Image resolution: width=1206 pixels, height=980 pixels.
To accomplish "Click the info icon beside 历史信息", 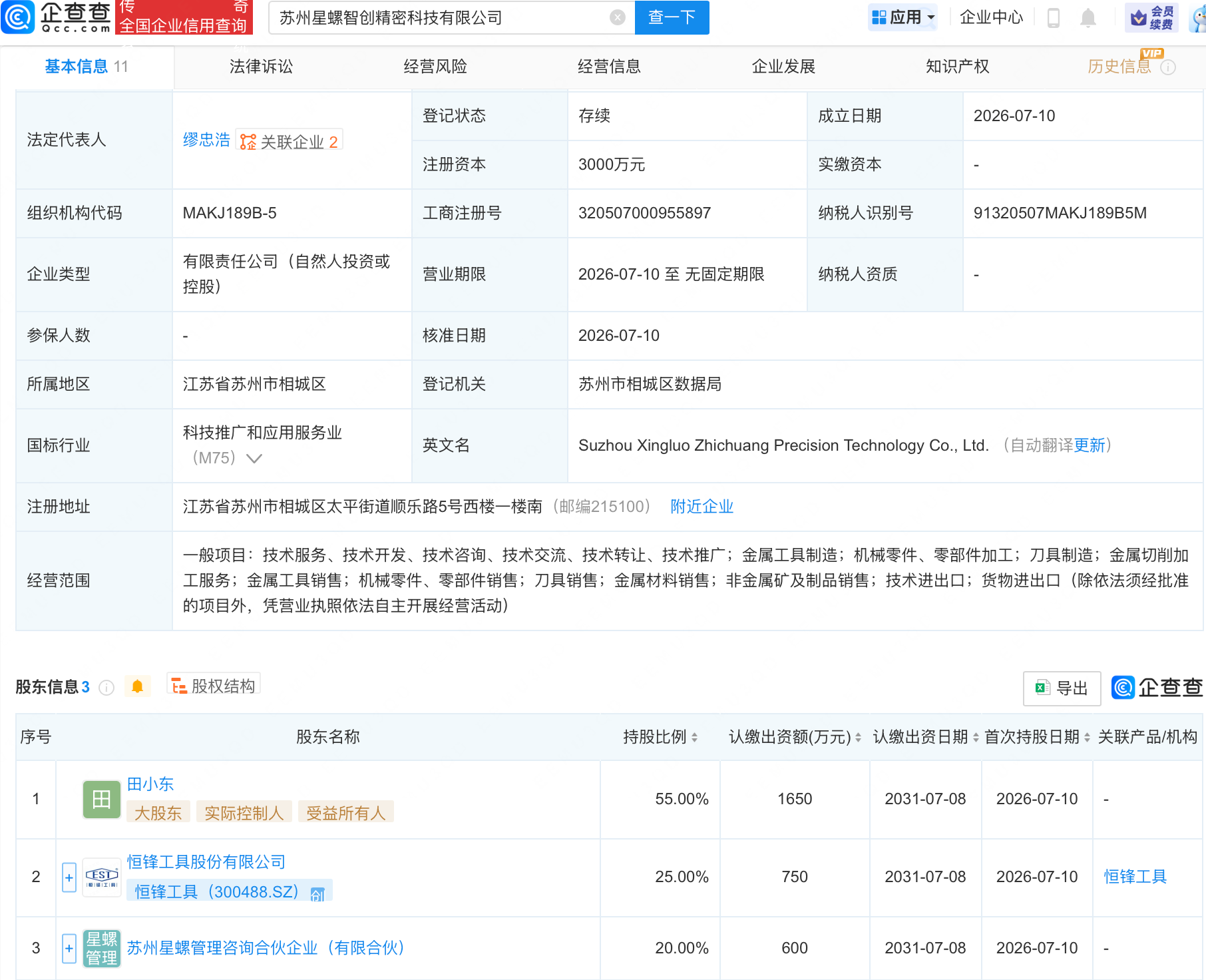I will (x=1168, y=67).
